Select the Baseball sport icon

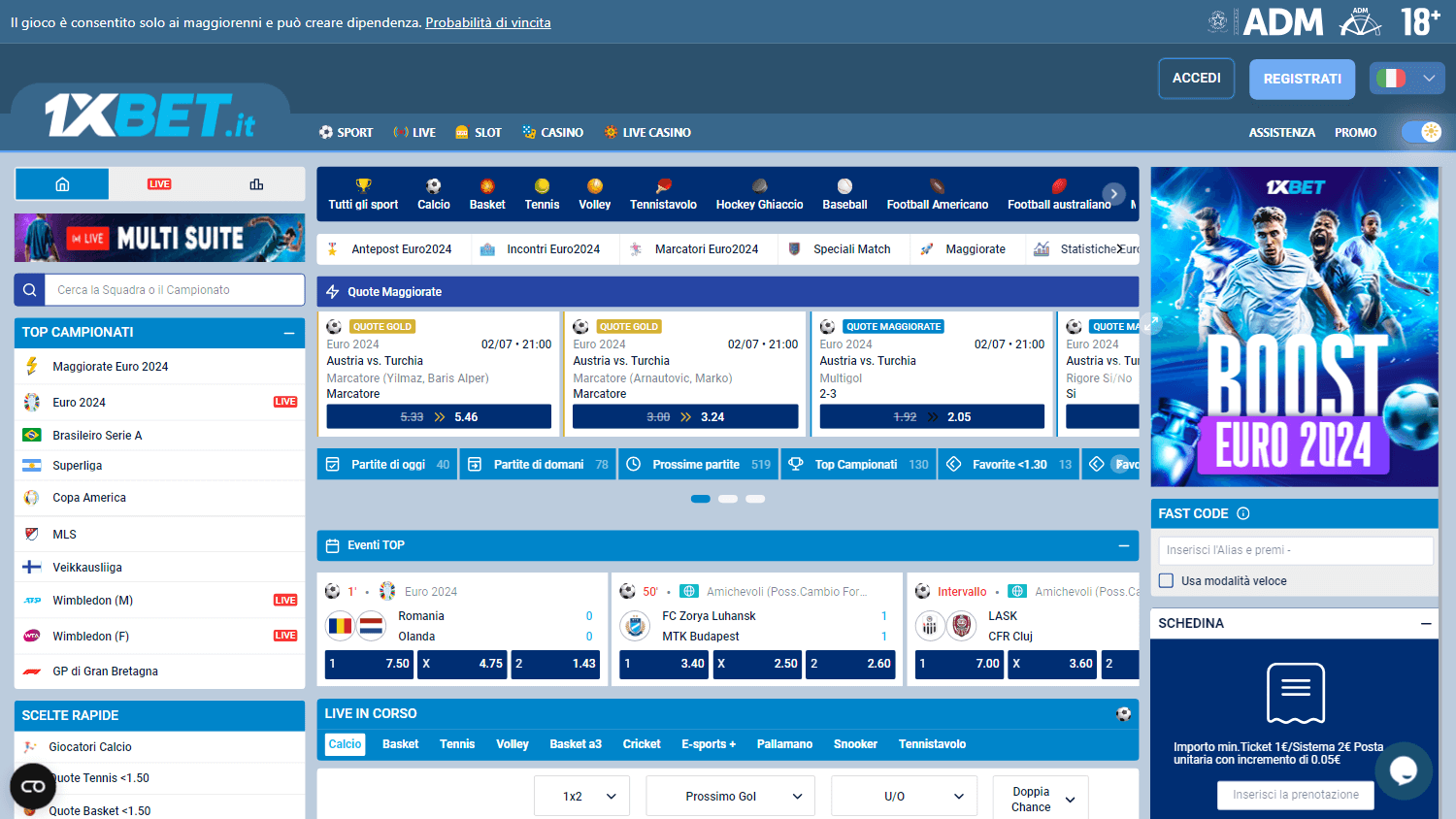[x=845, y=185]
